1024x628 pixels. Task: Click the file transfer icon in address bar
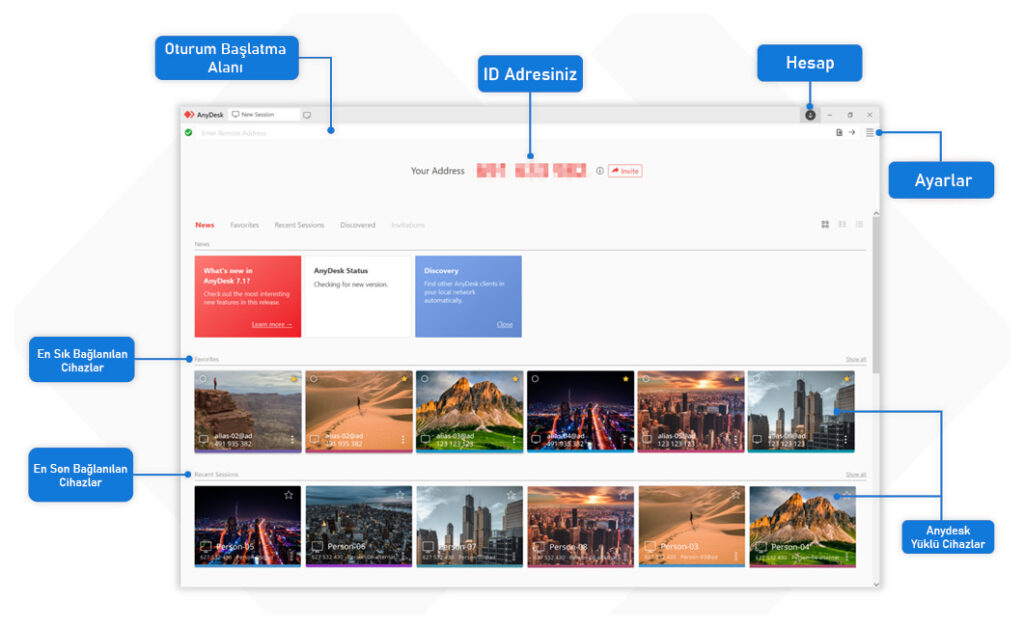click(x=839, y=132)
